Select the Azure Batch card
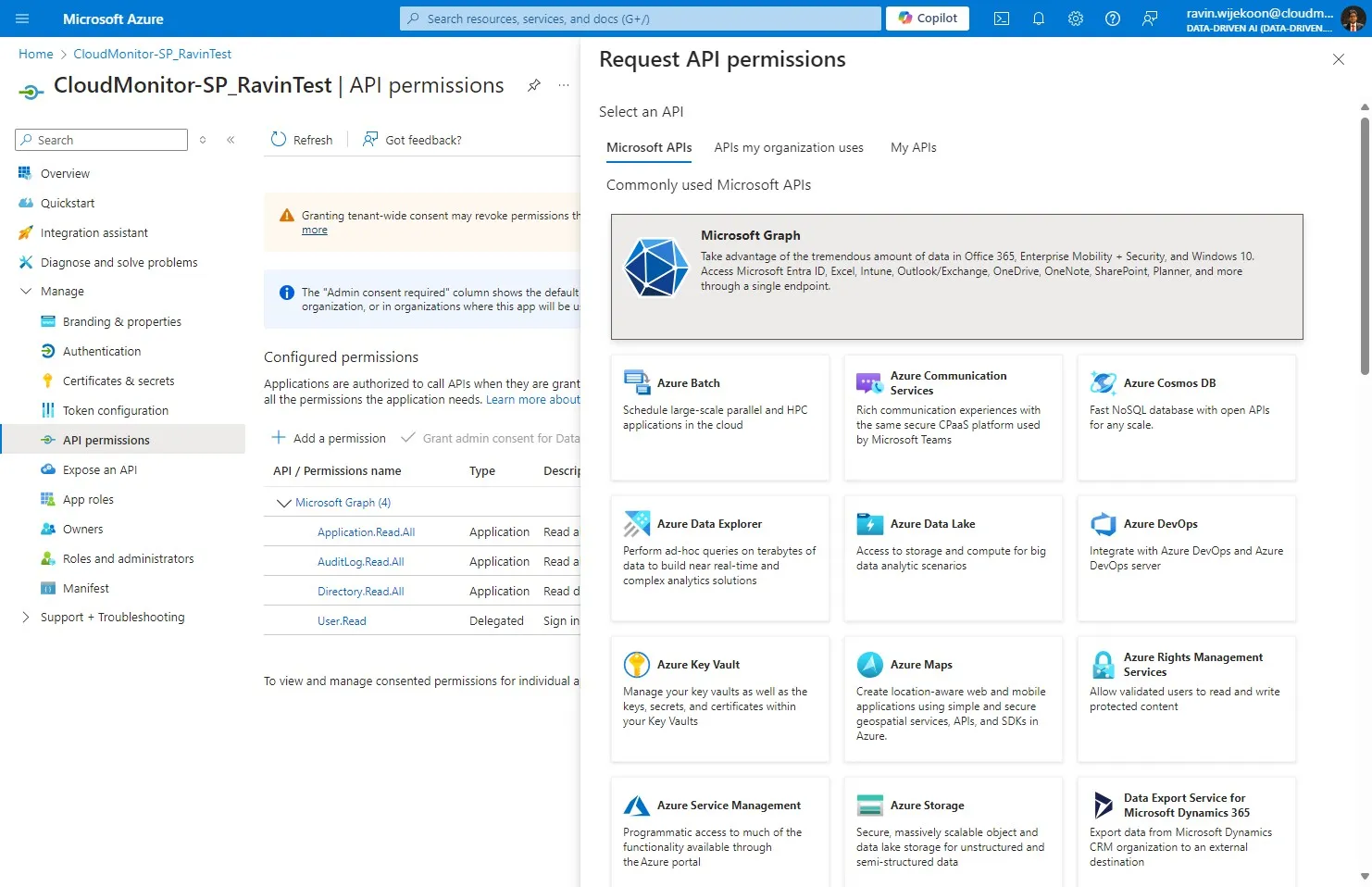Image resolution: width=1372 pixels, height=887 pixels. (x=719, y=418)
